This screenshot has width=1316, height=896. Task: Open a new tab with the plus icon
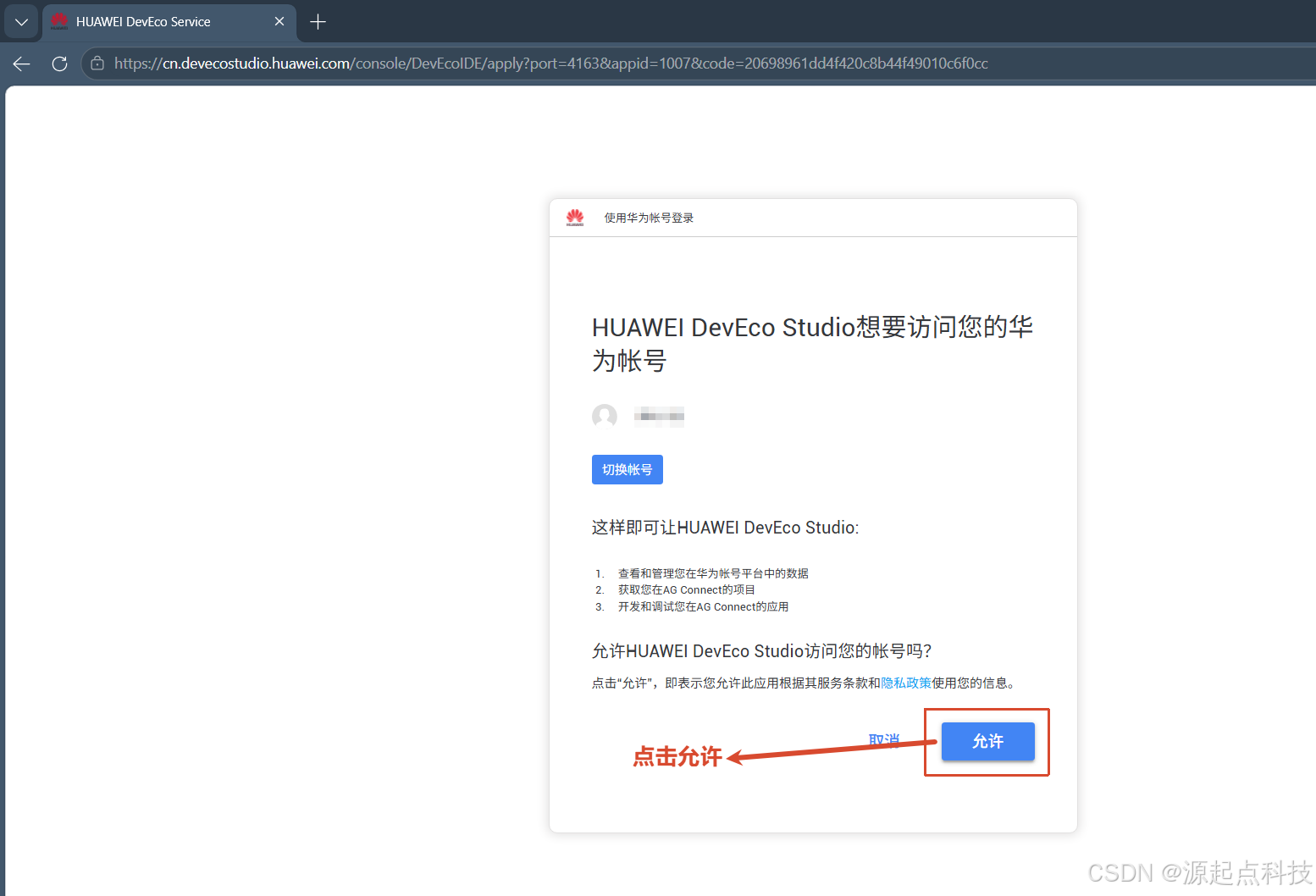click(x=318, y=22)
